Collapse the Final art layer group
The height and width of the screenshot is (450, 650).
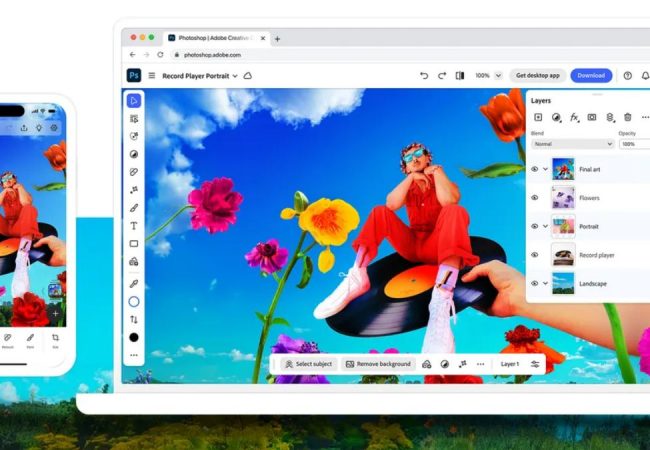545,169
